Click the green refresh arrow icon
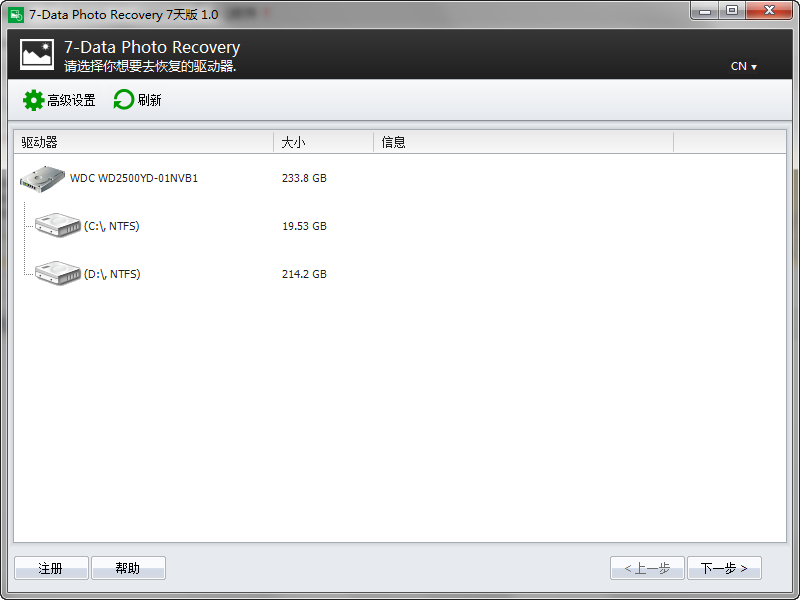Screen dimensions: 800x600 tap(123, 99)
